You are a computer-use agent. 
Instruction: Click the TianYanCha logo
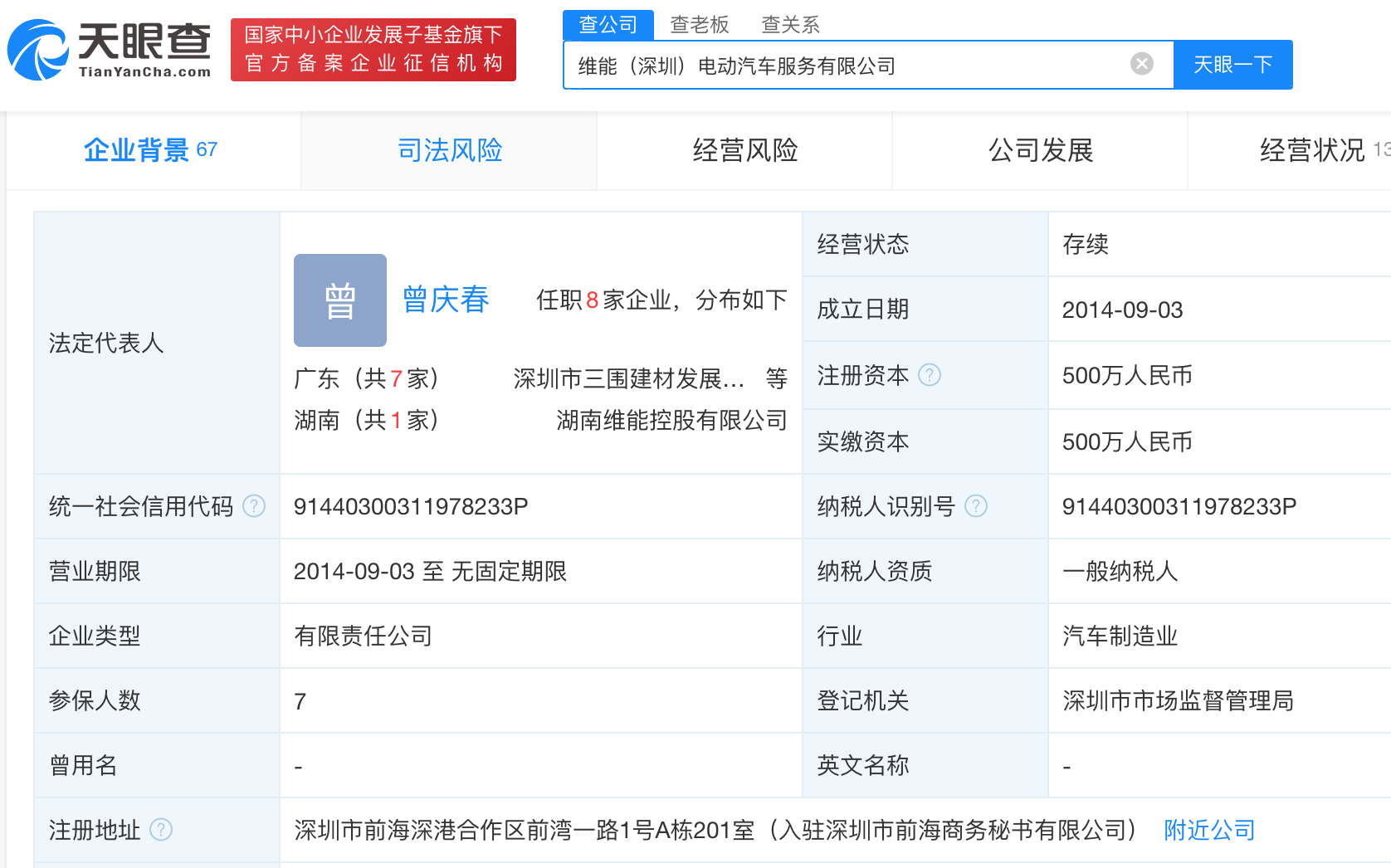click(x=110, y=50)
